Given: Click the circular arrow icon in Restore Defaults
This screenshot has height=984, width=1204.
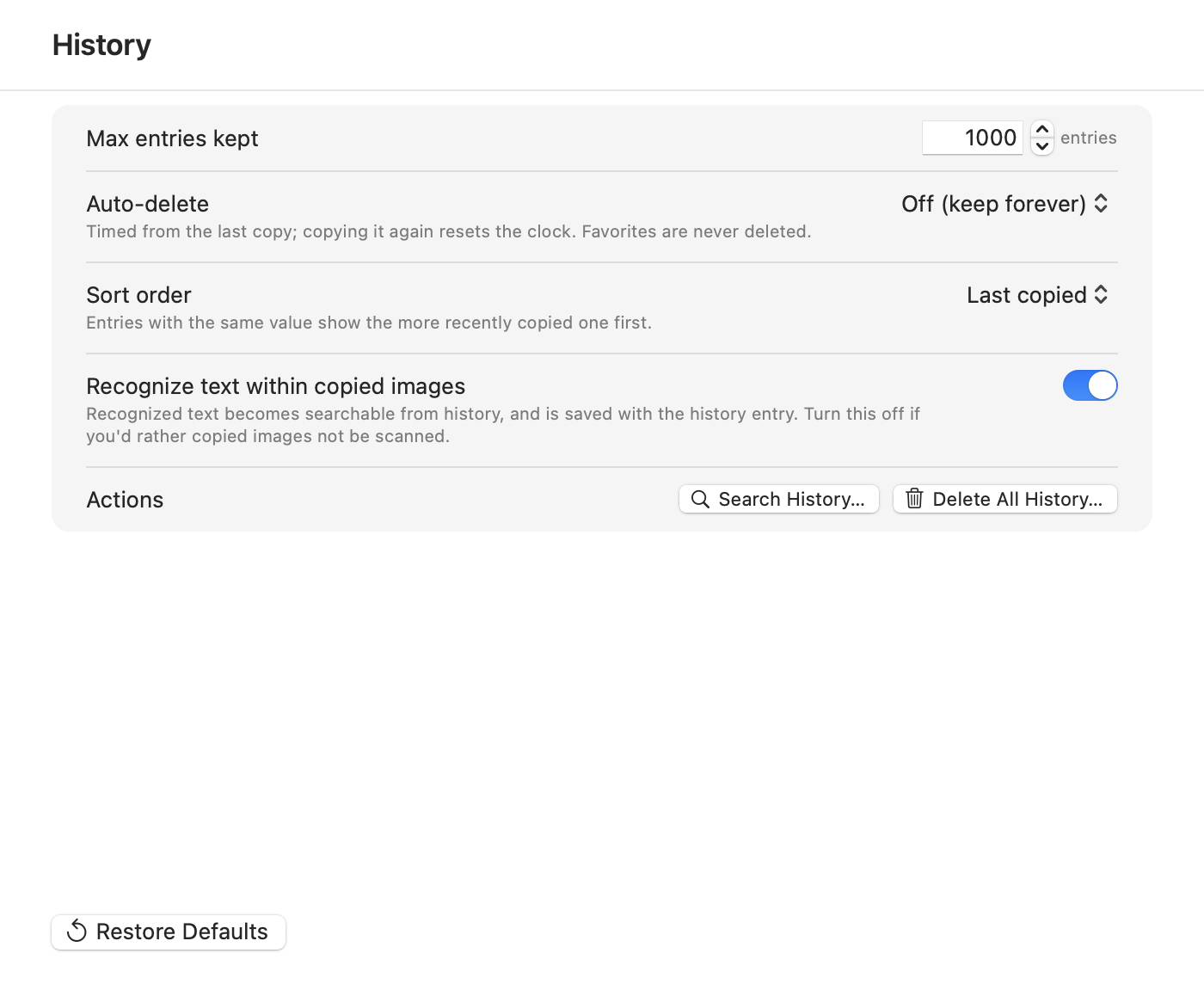Looking at the screenshot, I should pyautogui.click(x=77, y=932).
